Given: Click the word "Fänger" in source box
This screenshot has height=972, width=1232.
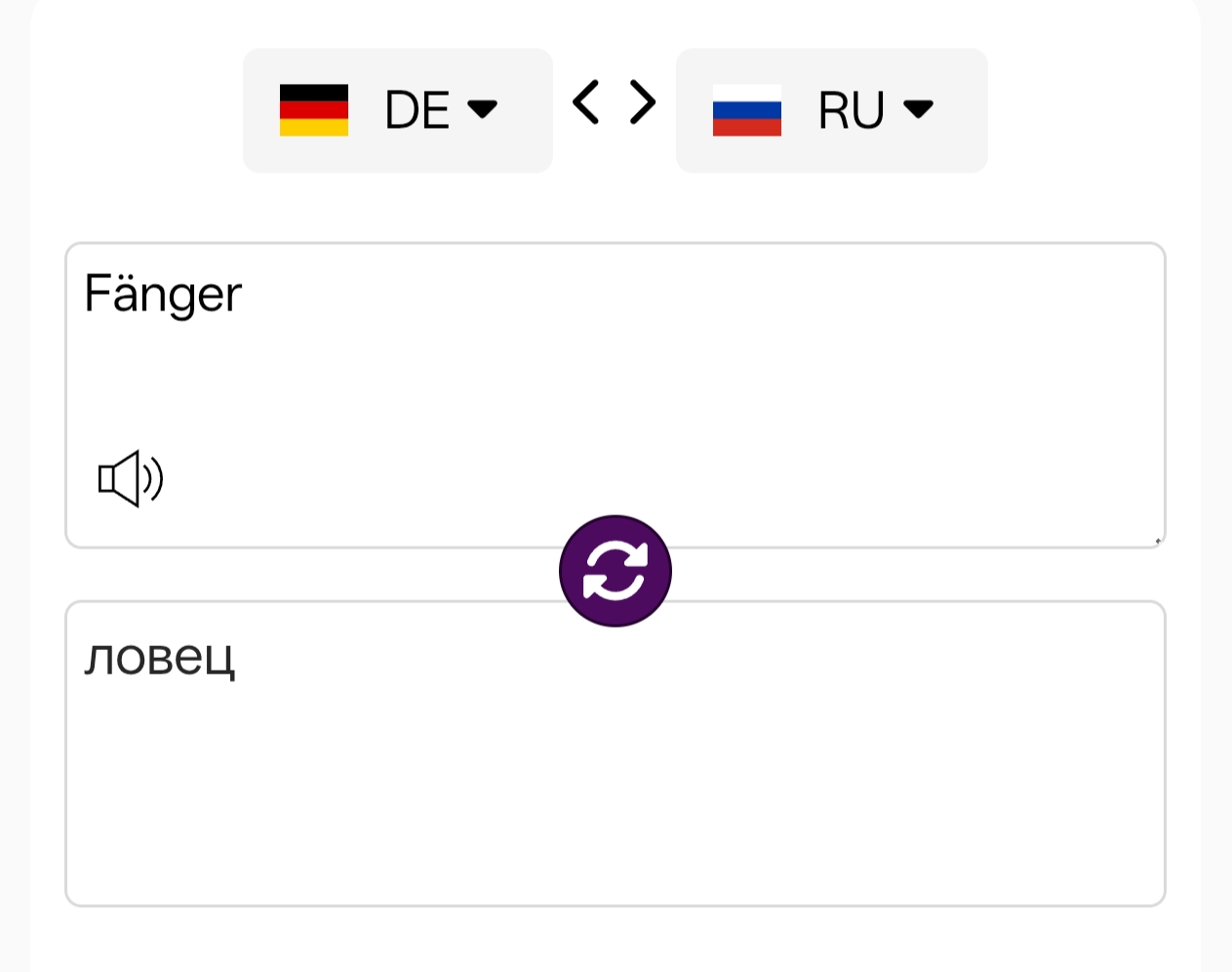Looking at the screenshot, I should (163, 295).
